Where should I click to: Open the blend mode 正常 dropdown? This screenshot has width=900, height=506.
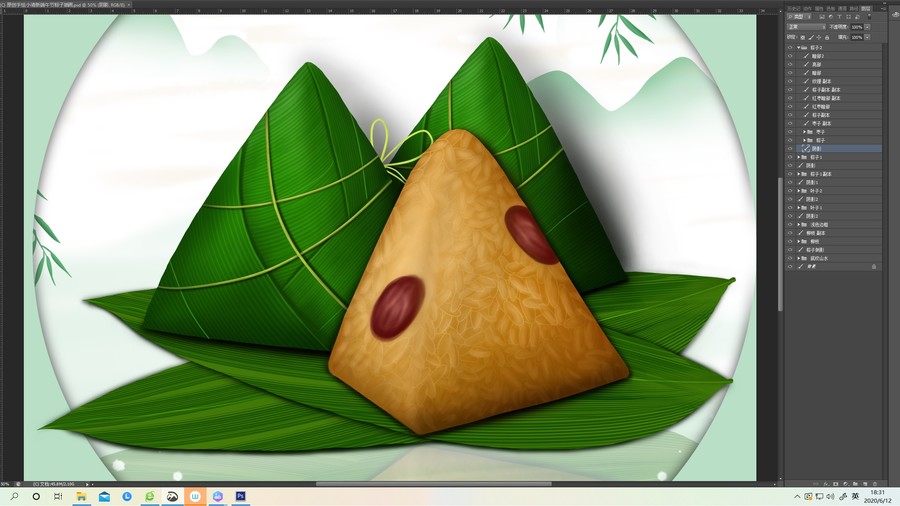click(x=806, y=27)
